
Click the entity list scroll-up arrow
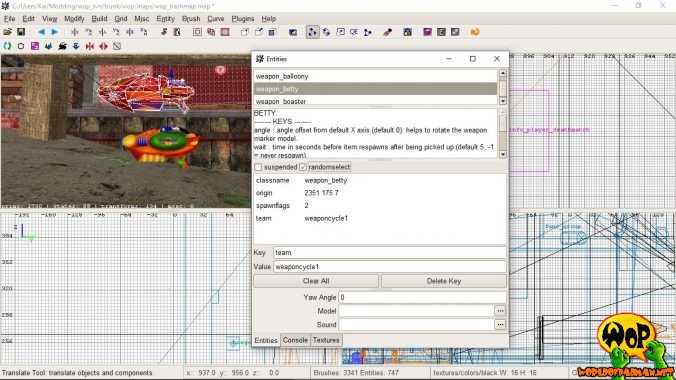click(503, 73)
